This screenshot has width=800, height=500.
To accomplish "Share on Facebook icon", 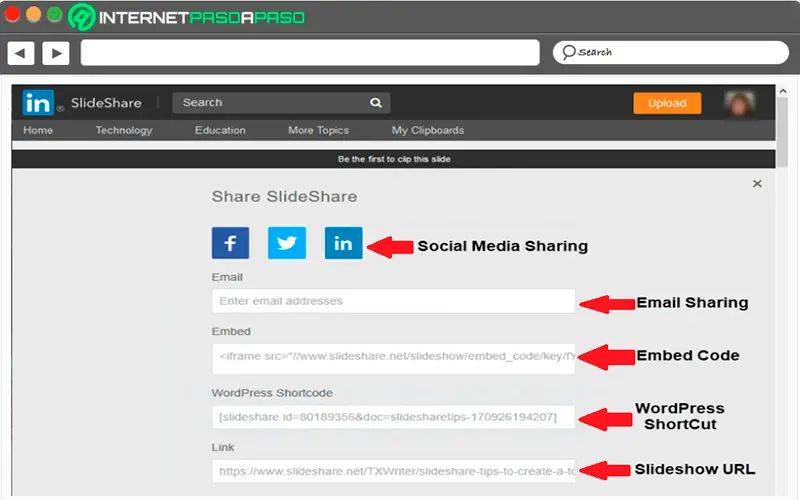I will 231,243.
